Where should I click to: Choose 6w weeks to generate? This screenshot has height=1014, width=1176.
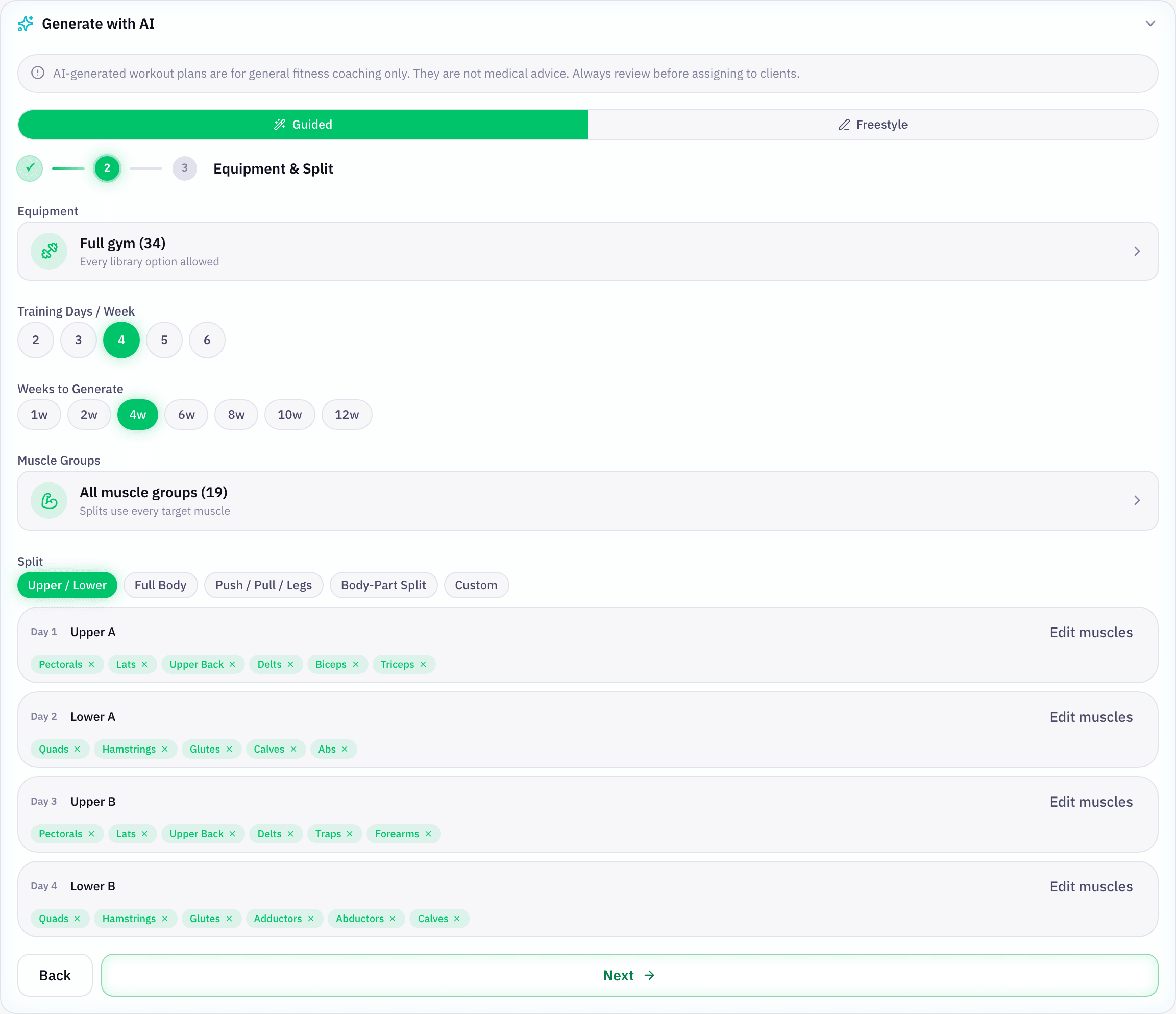coord(186,415)
